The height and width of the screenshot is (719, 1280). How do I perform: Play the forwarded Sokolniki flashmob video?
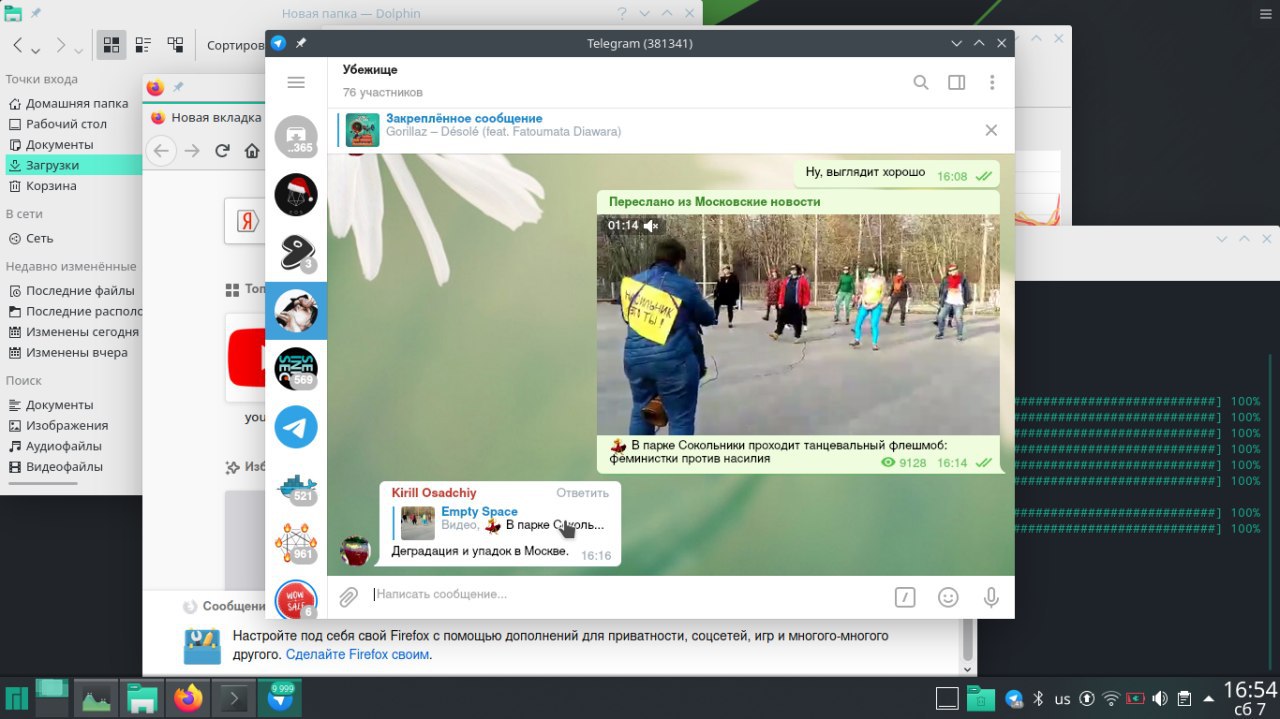coord(798,324)
